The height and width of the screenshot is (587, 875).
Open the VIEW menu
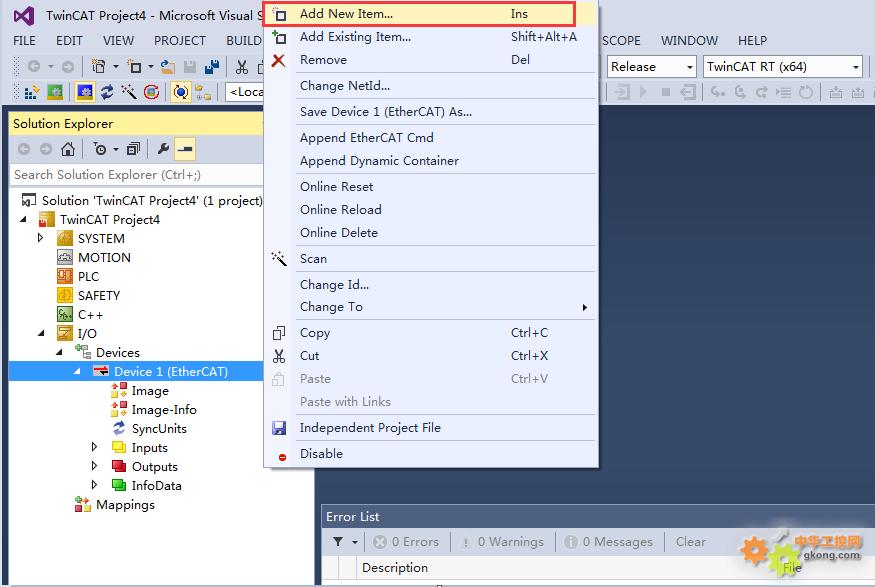(118, 41)
